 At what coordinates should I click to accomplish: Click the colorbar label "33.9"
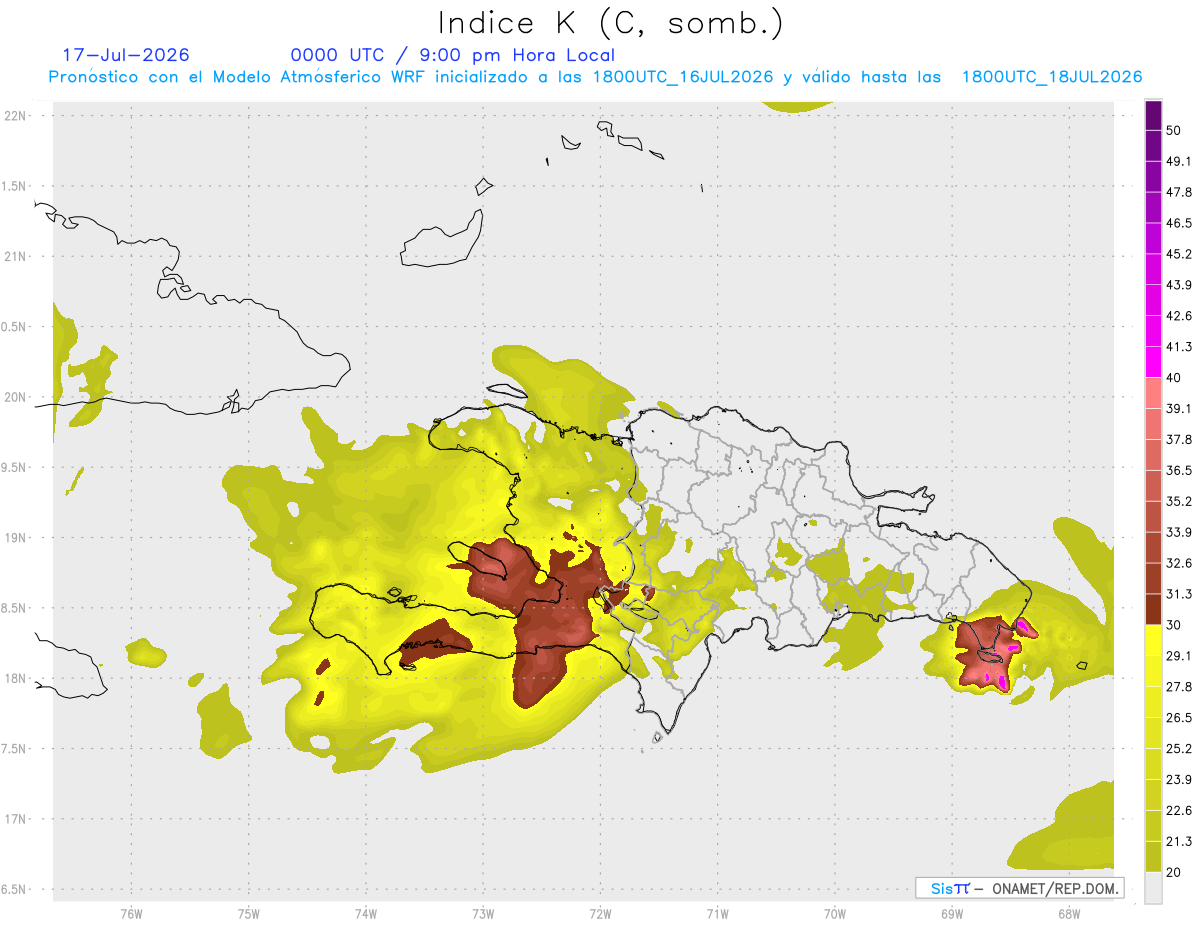click(x=1179, y=532)
